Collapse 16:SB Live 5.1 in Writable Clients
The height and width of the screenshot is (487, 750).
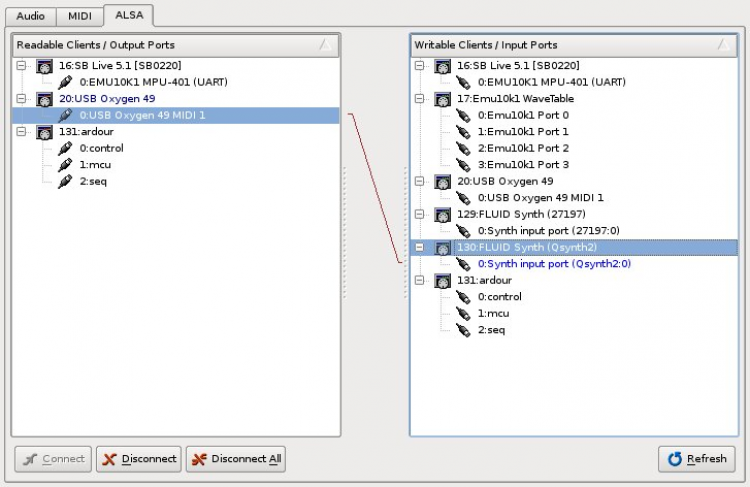click(419, 65)
